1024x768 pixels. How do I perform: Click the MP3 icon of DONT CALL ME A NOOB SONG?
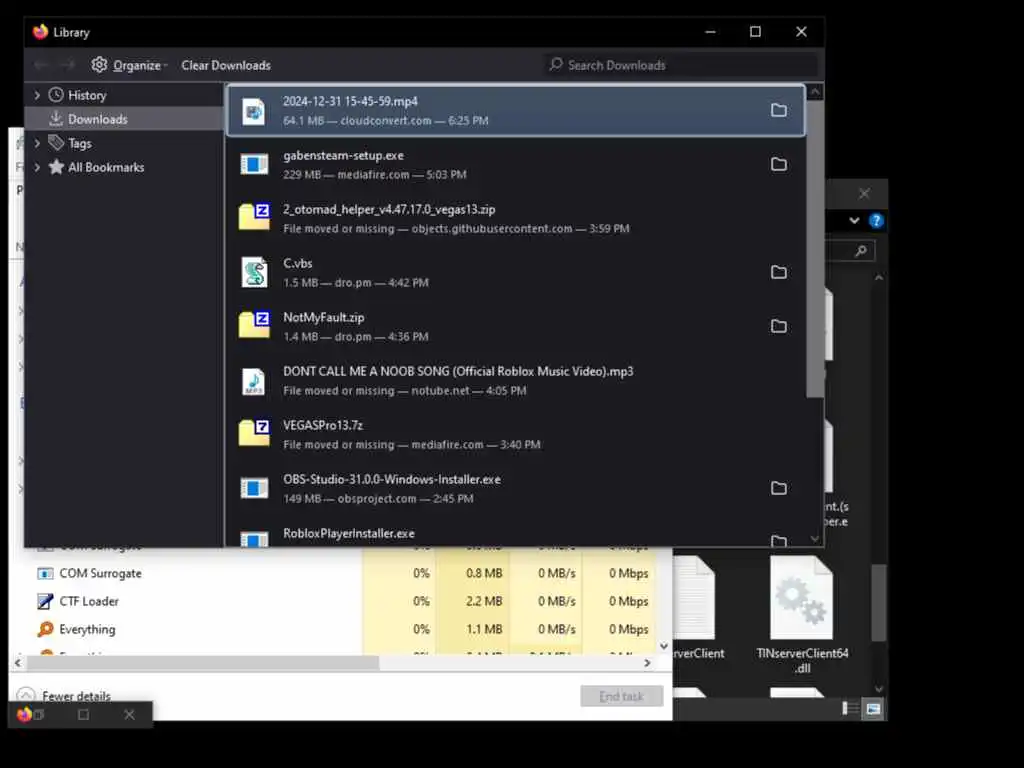pyautogui.click(x=254, y=381)
